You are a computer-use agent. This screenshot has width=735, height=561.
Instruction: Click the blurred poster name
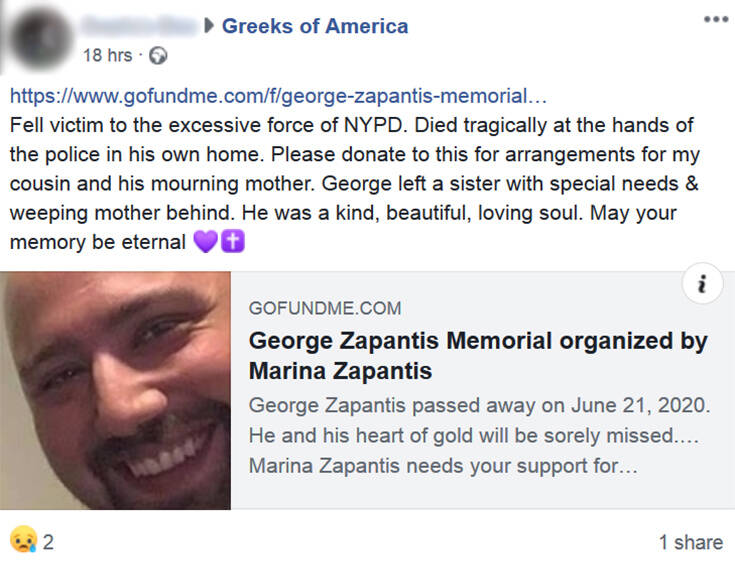[x=138, y=26]
